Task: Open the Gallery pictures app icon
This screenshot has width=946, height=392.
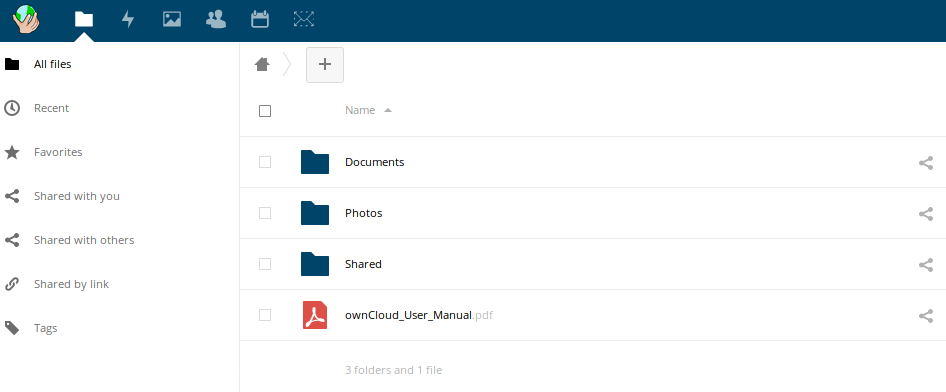Action: tap(172, 19)
